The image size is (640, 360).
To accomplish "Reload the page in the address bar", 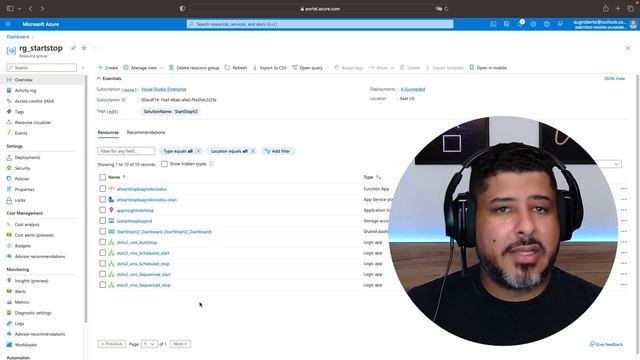I will tap(446, 9).
